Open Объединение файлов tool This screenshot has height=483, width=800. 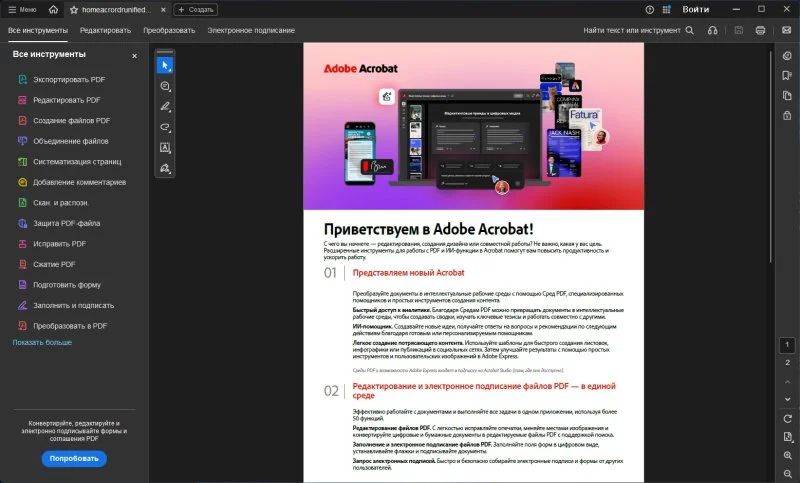[69, 141]
